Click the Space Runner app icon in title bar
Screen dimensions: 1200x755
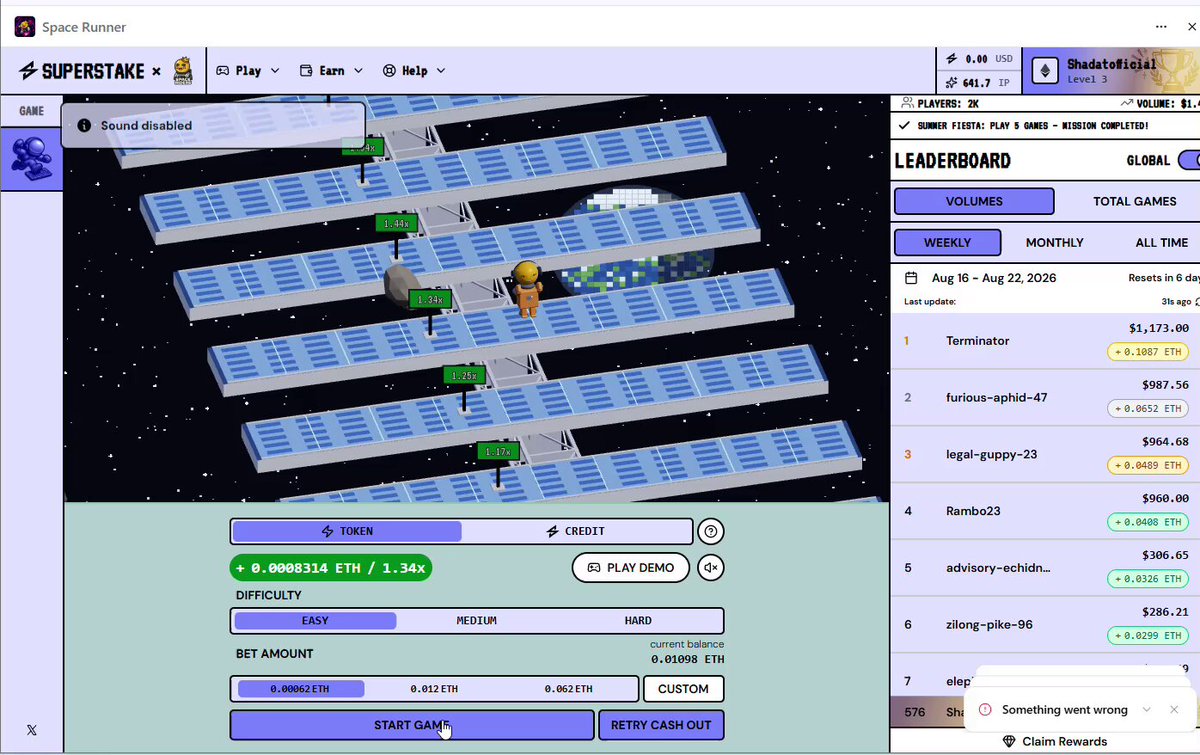pyautogui.click(x=25, y=27)
